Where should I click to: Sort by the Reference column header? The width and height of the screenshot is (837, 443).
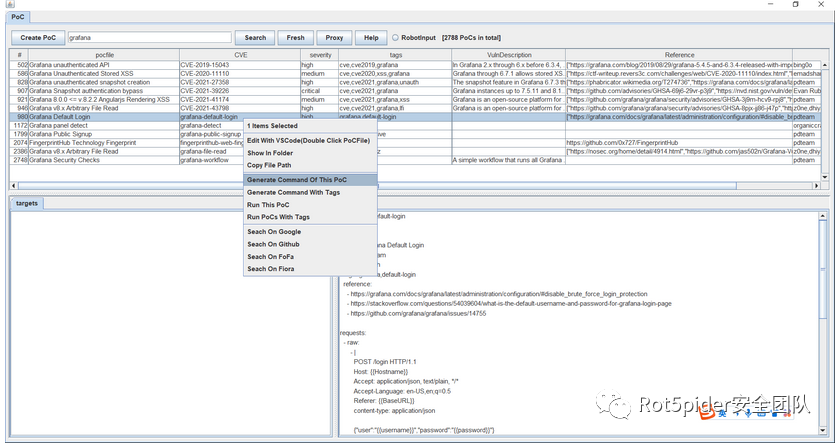click(679, 54)
